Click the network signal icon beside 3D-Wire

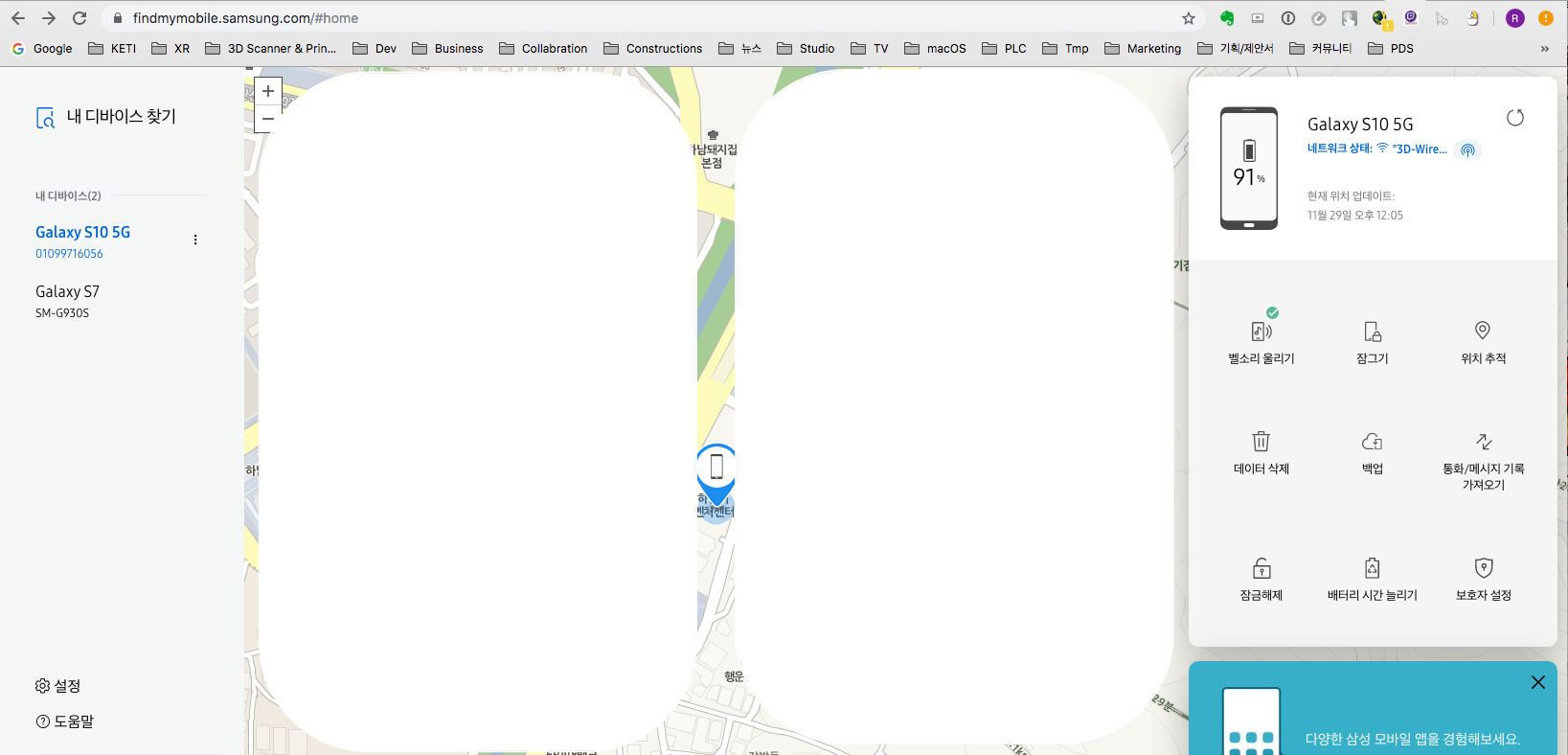pyautogui.click(x=1467, y=149)
